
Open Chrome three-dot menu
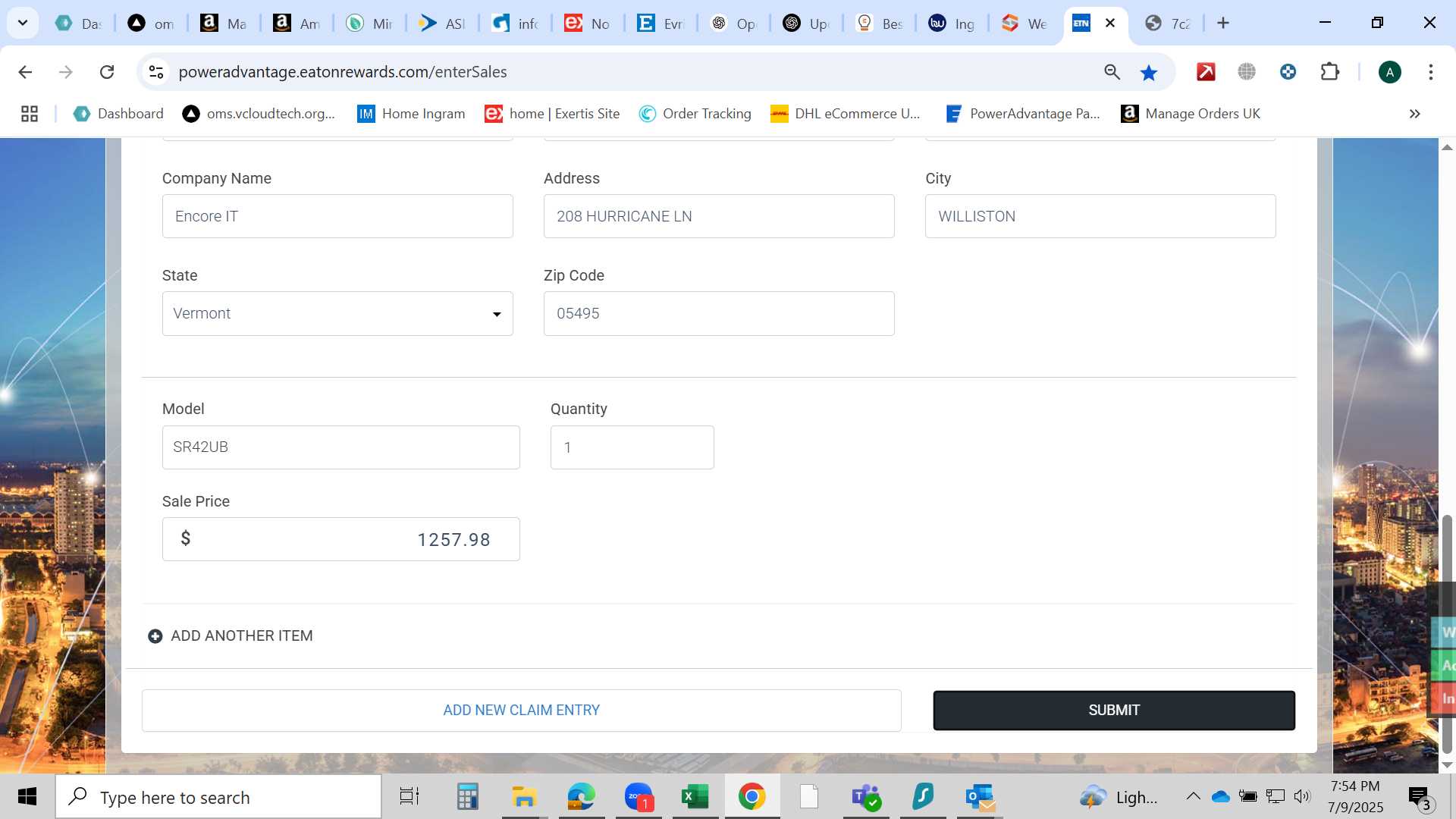click(x=1431, y=72)
